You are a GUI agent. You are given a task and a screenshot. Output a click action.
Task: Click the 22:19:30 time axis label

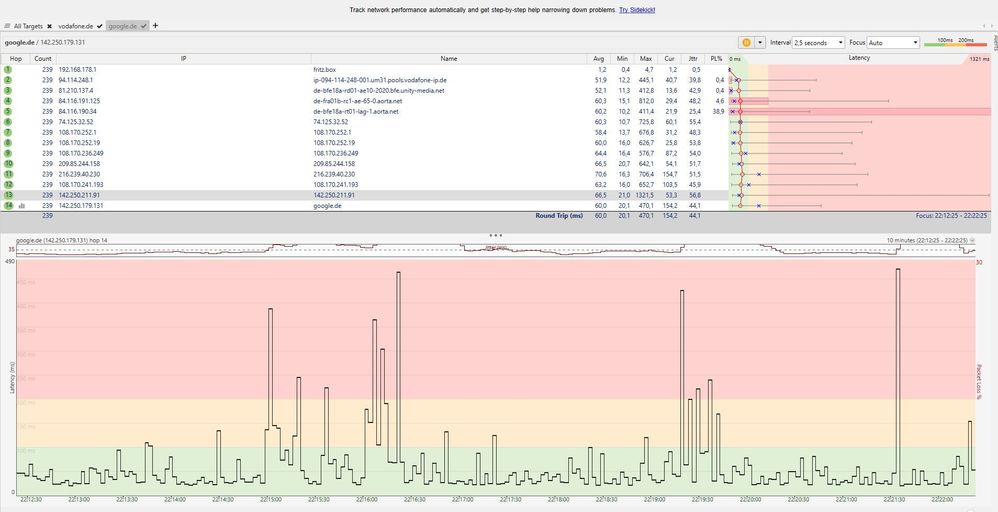(702, 501)
